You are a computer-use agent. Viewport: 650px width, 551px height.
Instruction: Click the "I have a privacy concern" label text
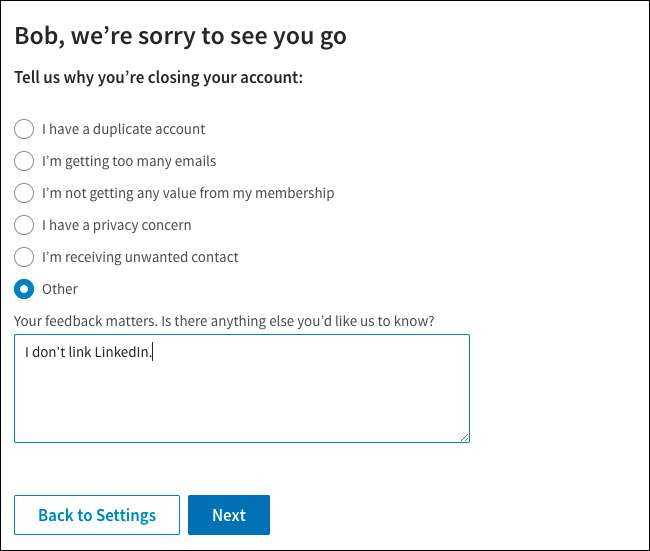point(116,225)
